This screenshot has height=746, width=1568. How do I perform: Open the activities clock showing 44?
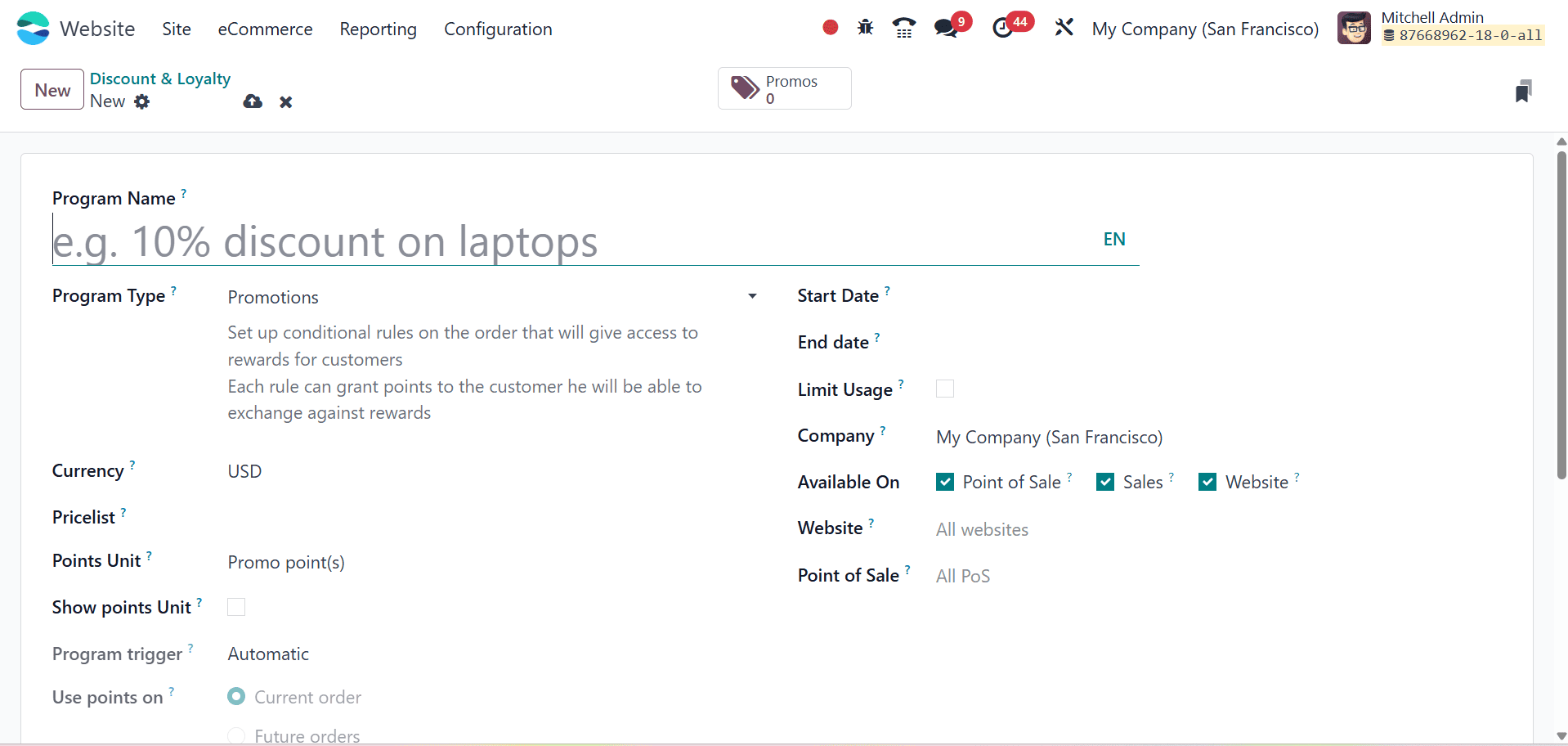click(x=1004, y=27)
